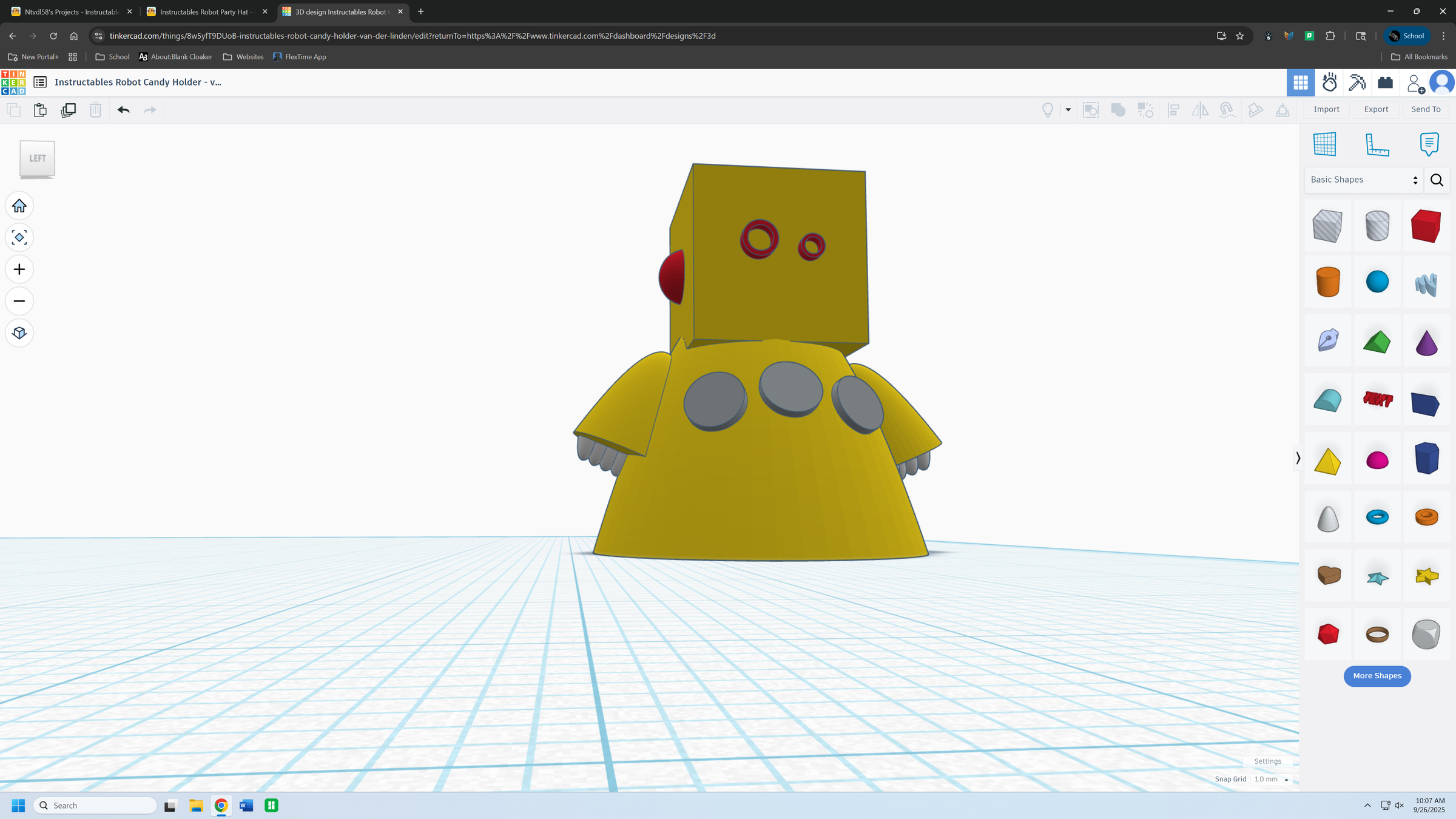The height and width of the screenshot is (819, 1456).
Task: Open the Websites bookmarks folder
Action: click(x=243, y=57)
